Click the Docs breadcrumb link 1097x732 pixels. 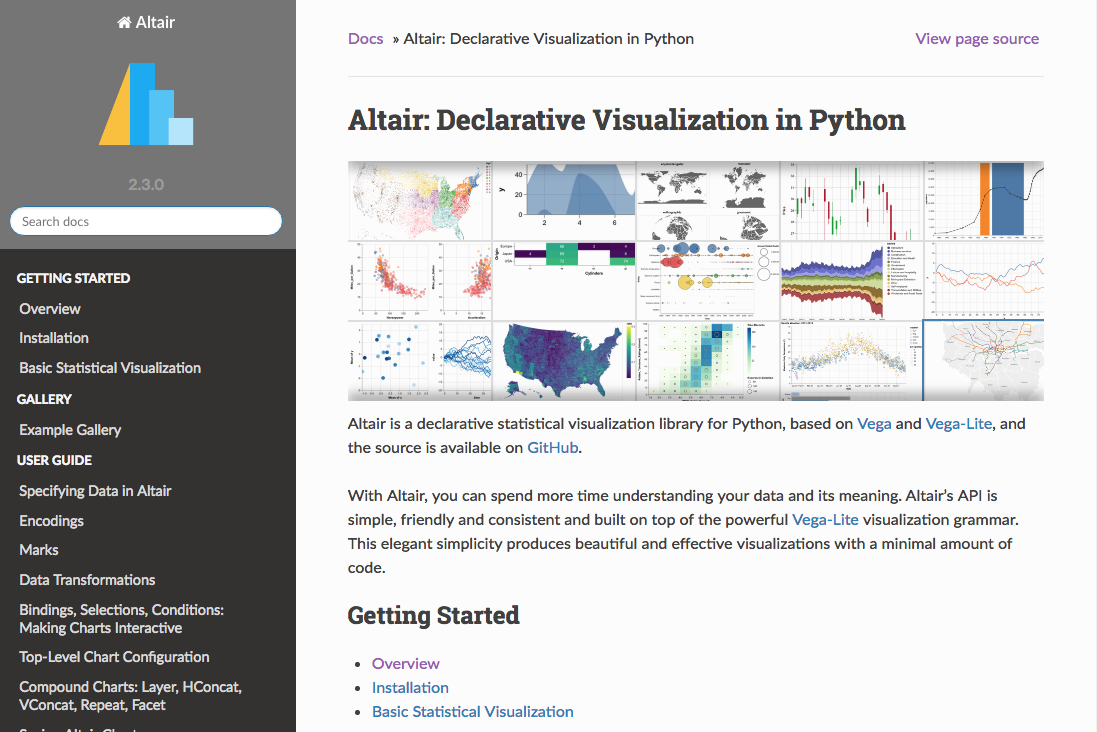(366, 38)
